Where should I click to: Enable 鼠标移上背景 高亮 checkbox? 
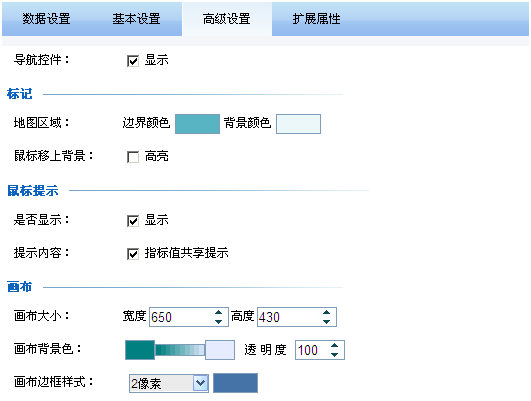click(x=133, y=157)
